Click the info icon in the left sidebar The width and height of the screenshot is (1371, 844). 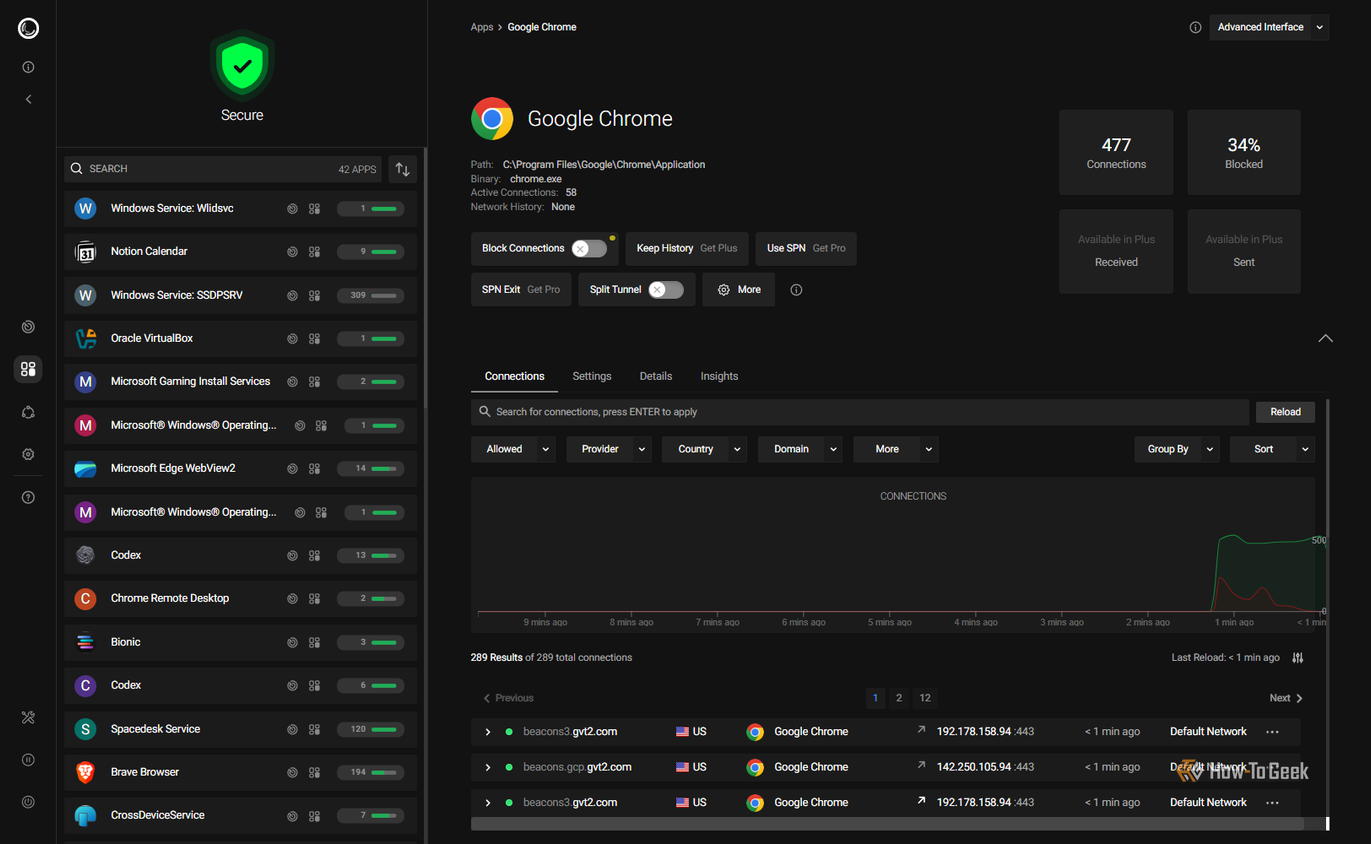pyautogui.click(x=28, y=67)
